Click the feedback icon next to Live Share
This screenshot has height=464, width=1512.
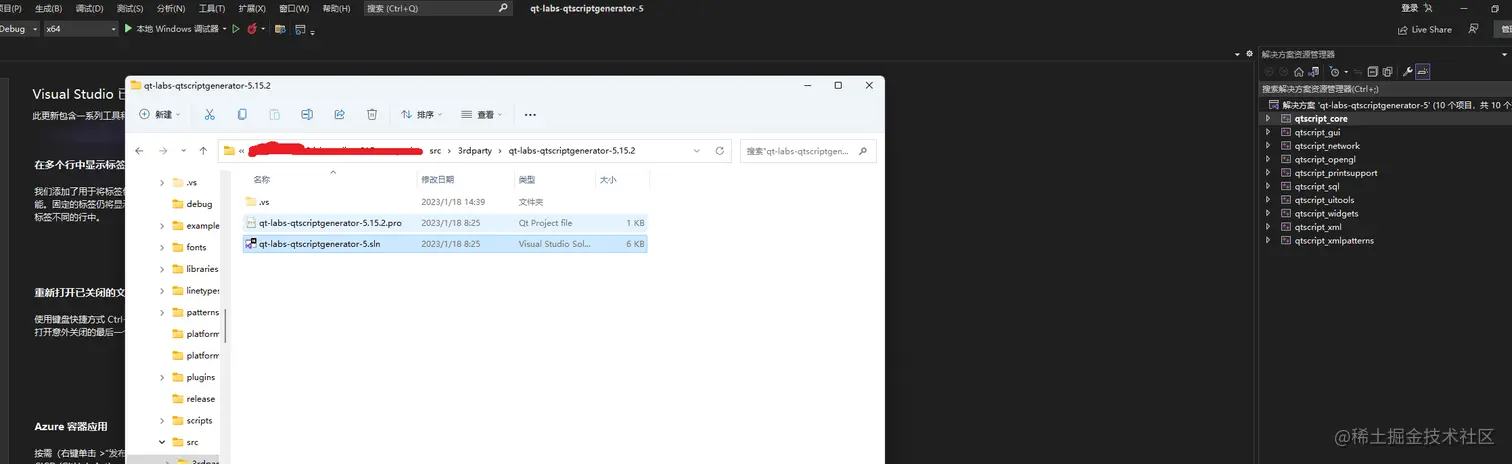1472,29
